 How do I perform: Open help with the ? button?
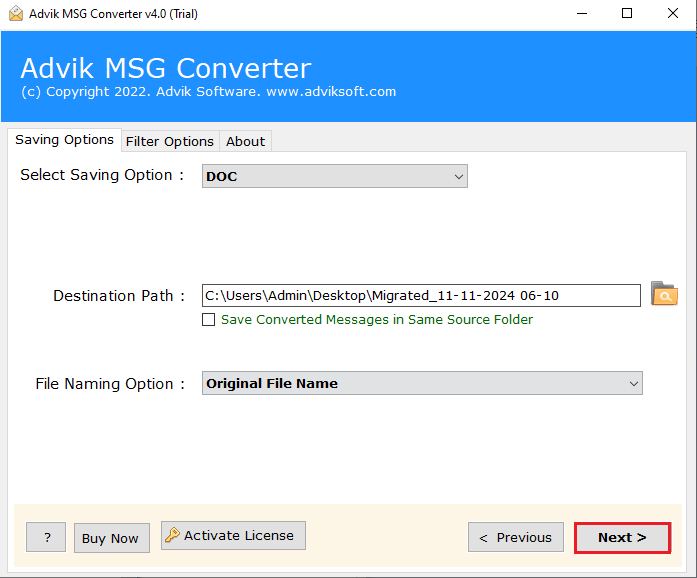pyautogui.click(x=46, y=538)
